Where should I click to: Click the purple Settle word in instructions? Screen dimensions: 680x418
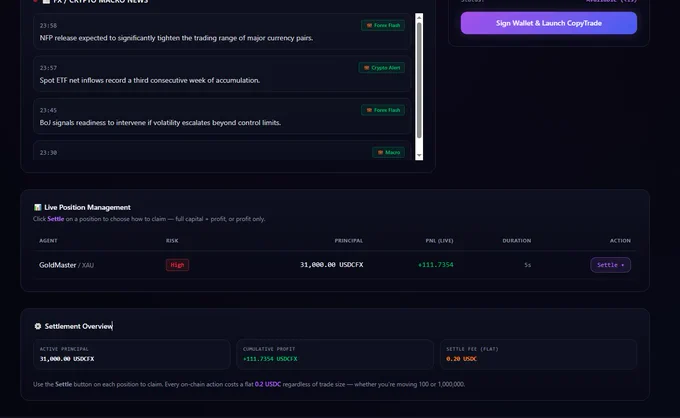click(56, 219)
